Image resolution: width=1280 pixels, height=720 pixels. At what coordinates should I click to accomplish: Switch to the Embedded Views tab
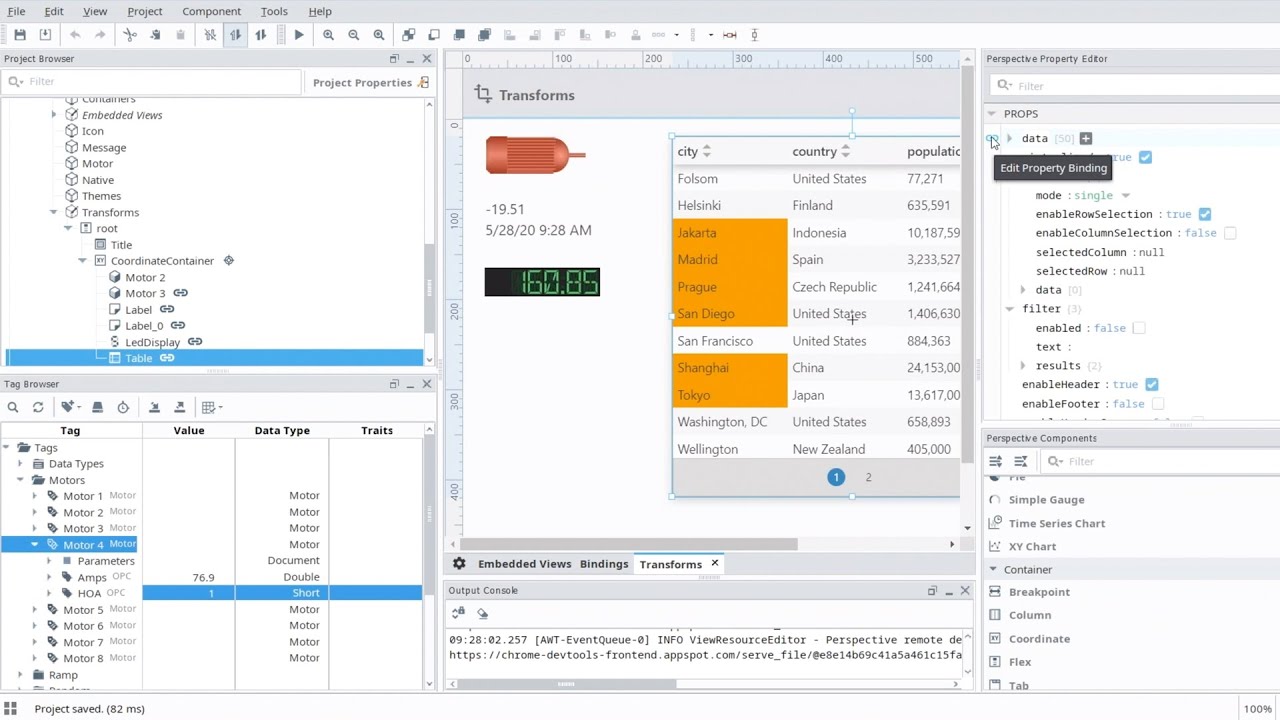[524, 564]
